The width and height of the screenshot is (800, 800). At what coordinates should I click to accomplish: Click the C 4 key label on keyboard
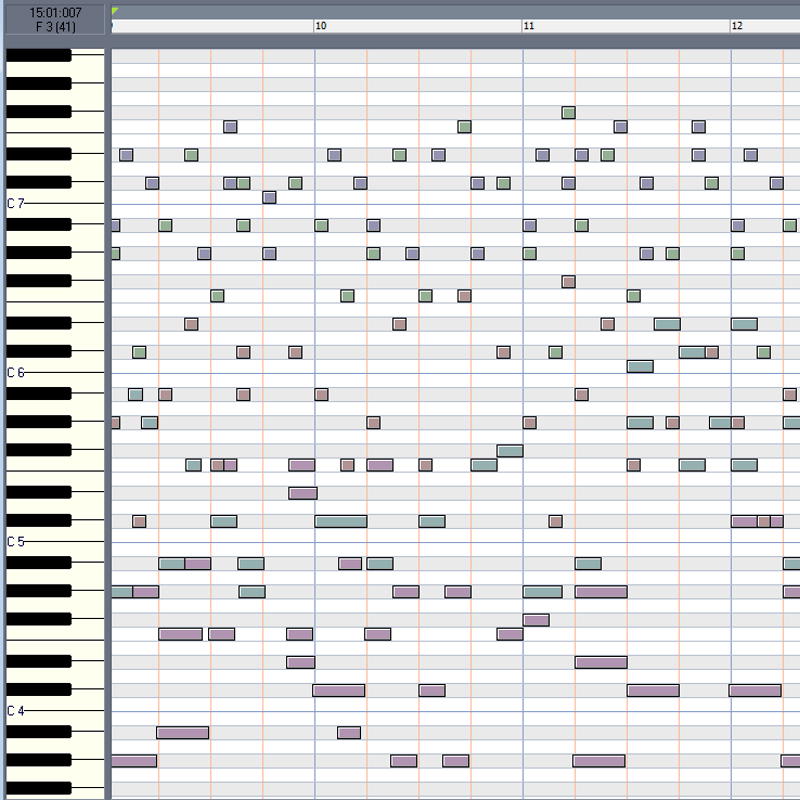[x=16, y=710]
